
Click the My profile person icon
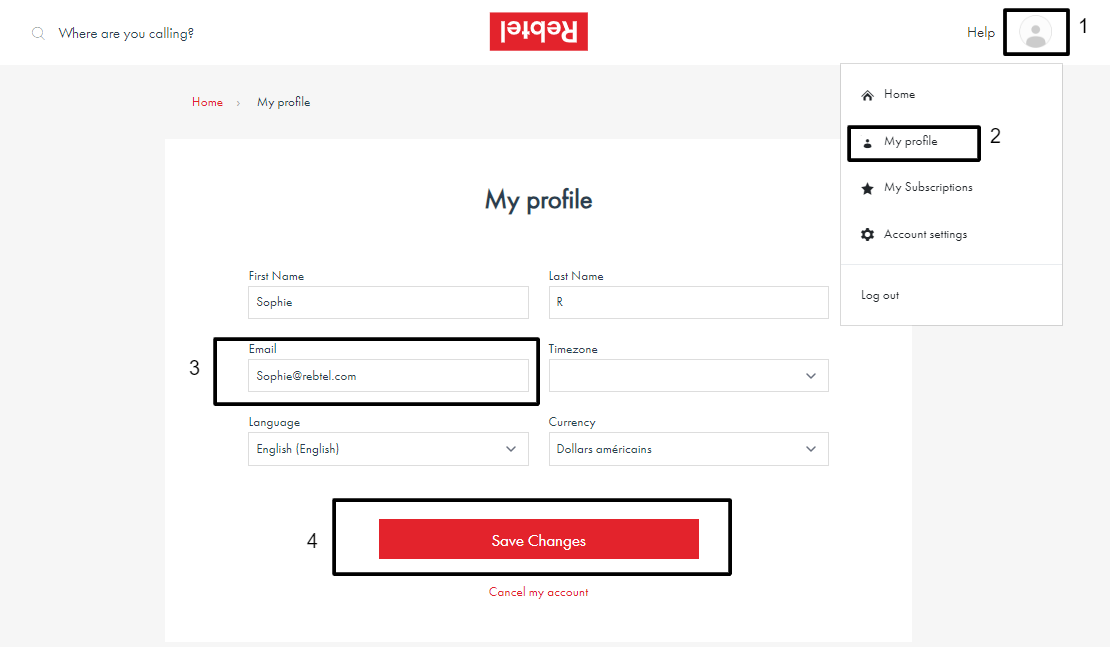(867, 143)
